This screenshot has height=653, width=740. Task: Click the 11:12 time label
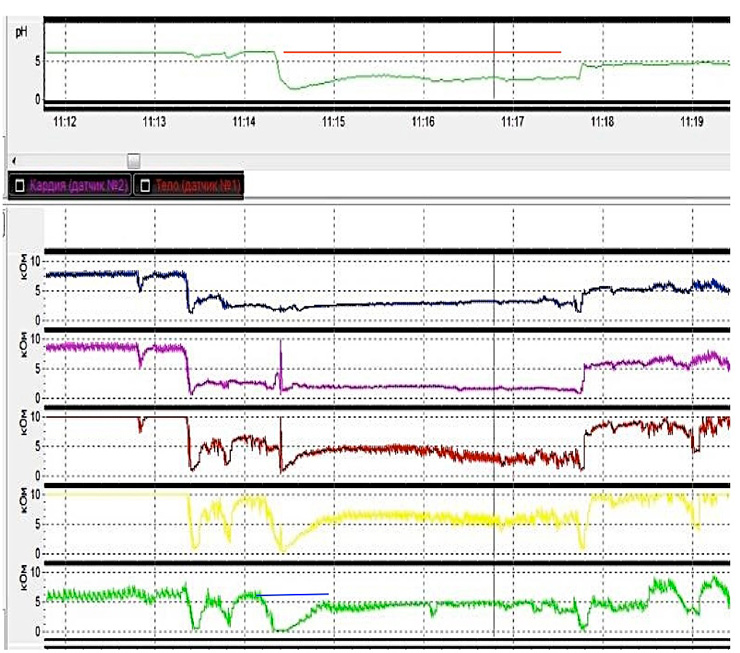point(65,122)
